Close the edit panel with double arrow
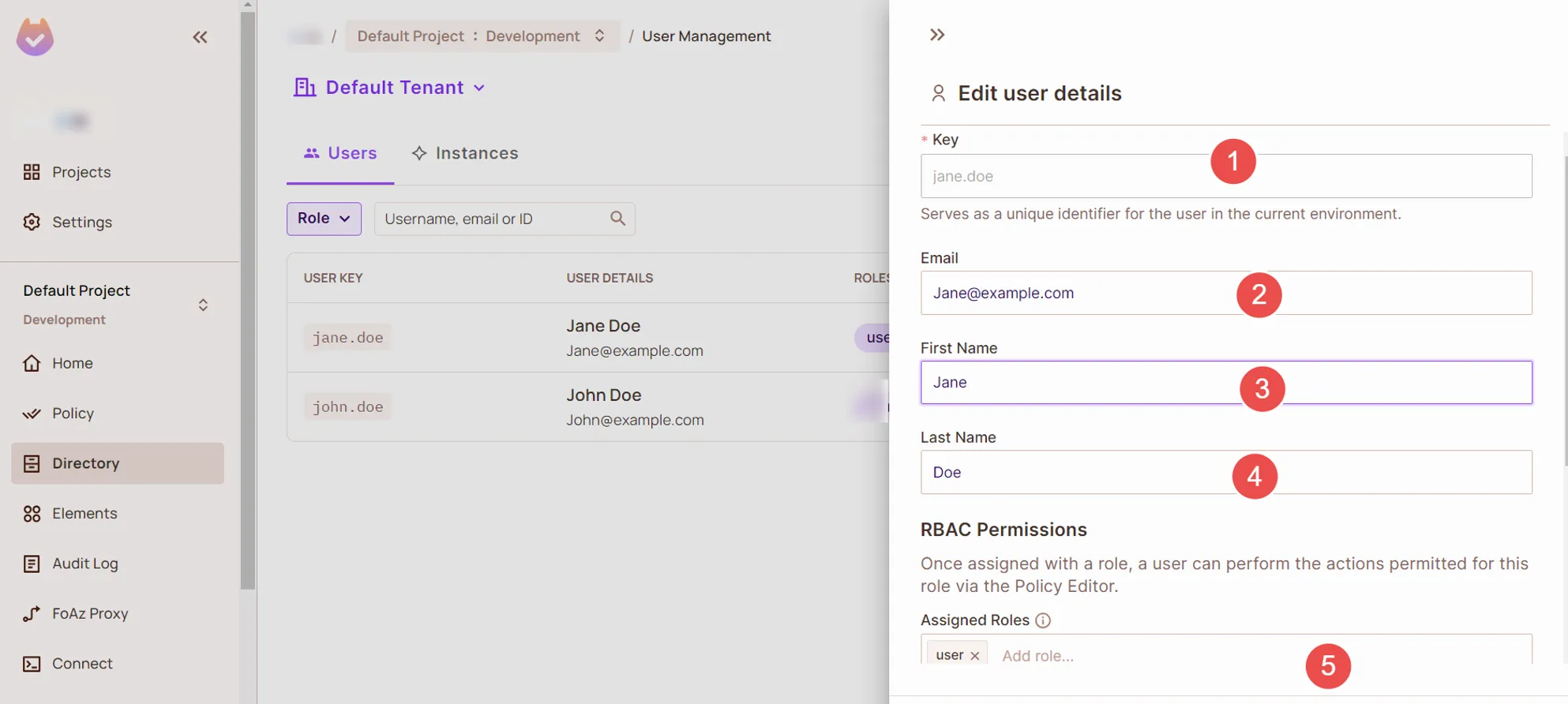This screenshot has height=704, width=1568. click(x=937, y=35)
